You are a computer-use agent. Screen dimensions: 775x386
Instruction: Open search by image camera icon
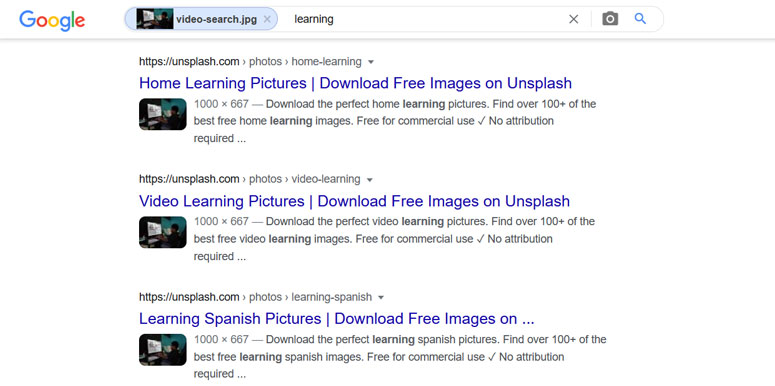(610, 19)
